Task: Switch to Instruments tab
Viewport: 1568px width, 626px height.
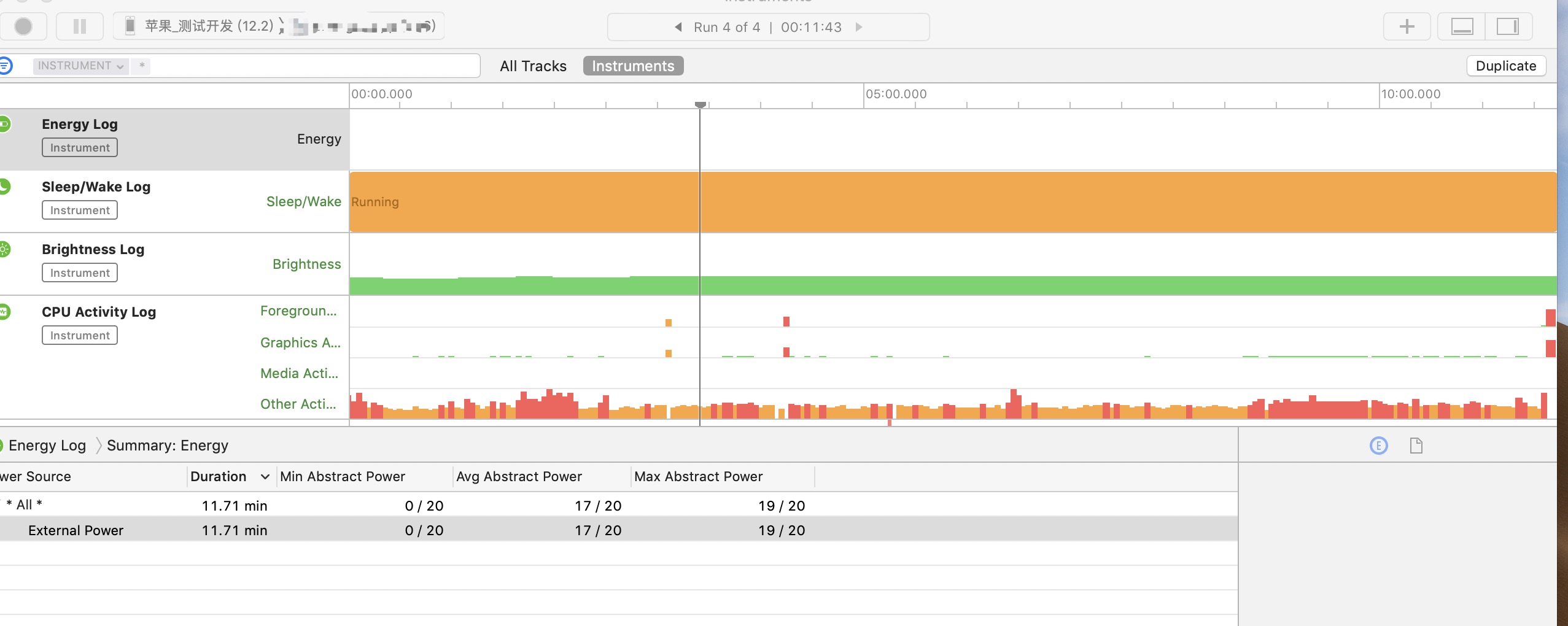Action: click(633, 66)
